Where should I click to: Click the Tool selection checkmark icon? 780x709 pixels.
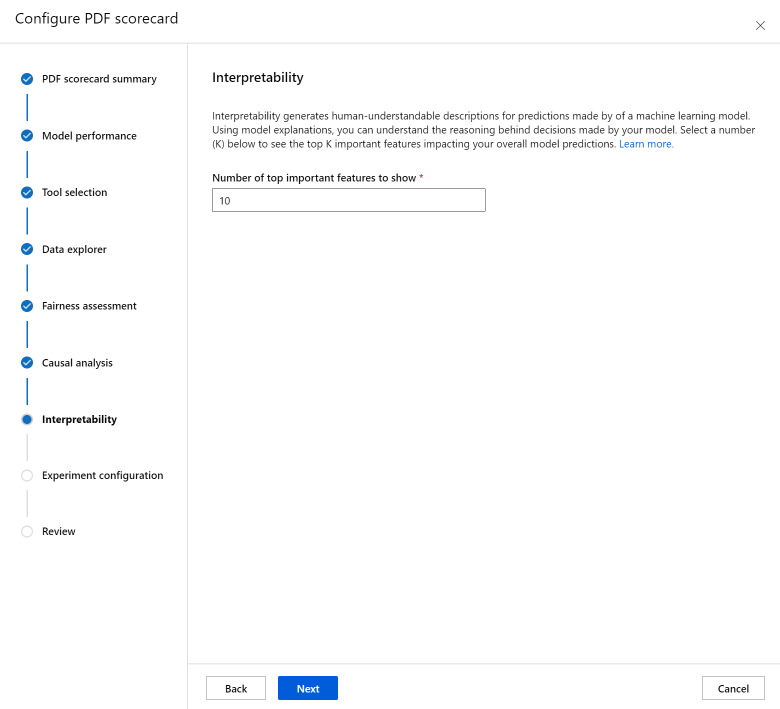pos(27,192)
